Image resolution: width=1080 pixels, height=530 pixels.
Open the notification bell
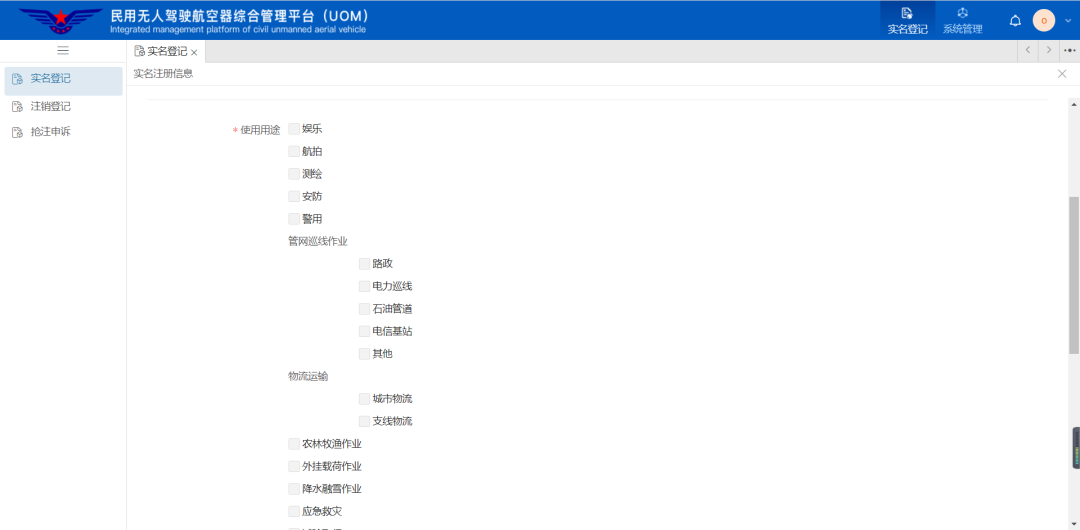tap(1015, 20)
